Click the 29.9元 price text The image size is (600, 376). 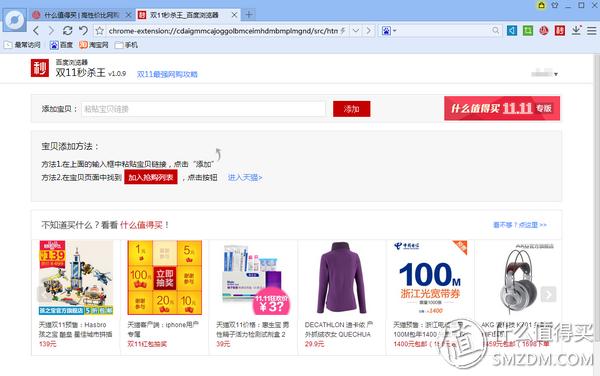point(314,344)
